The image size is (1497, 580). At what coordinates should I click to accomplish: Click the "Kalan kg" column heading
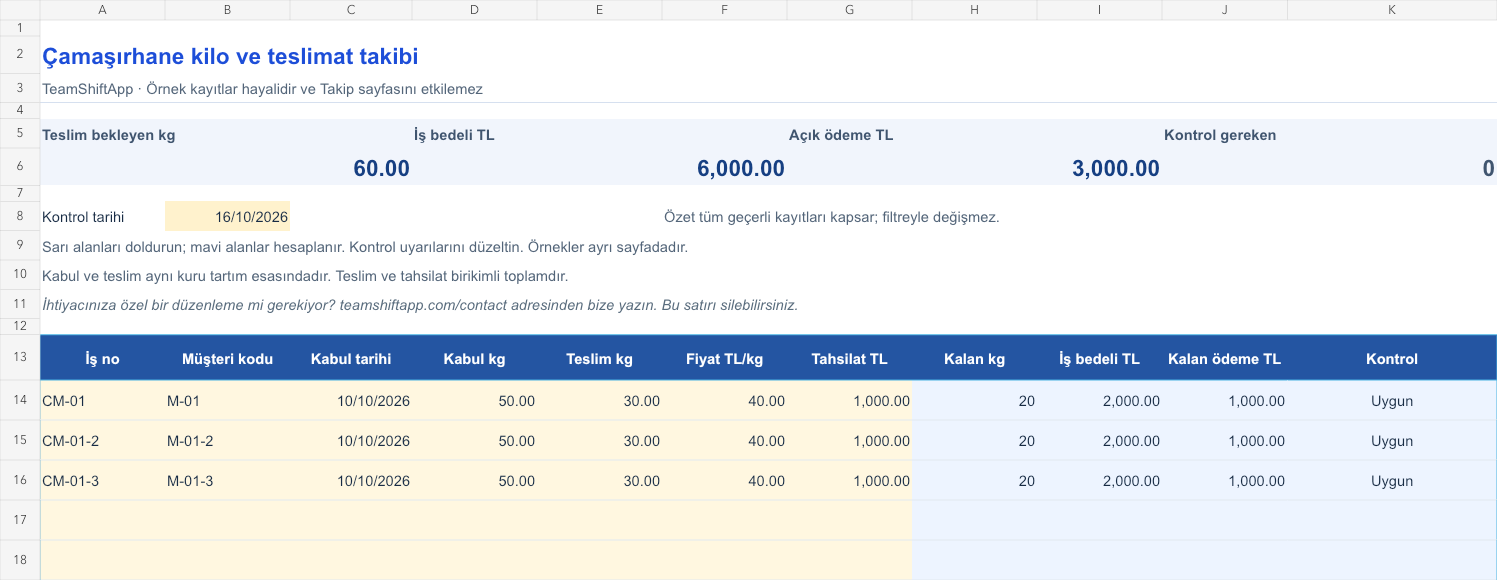coord(974,359)
